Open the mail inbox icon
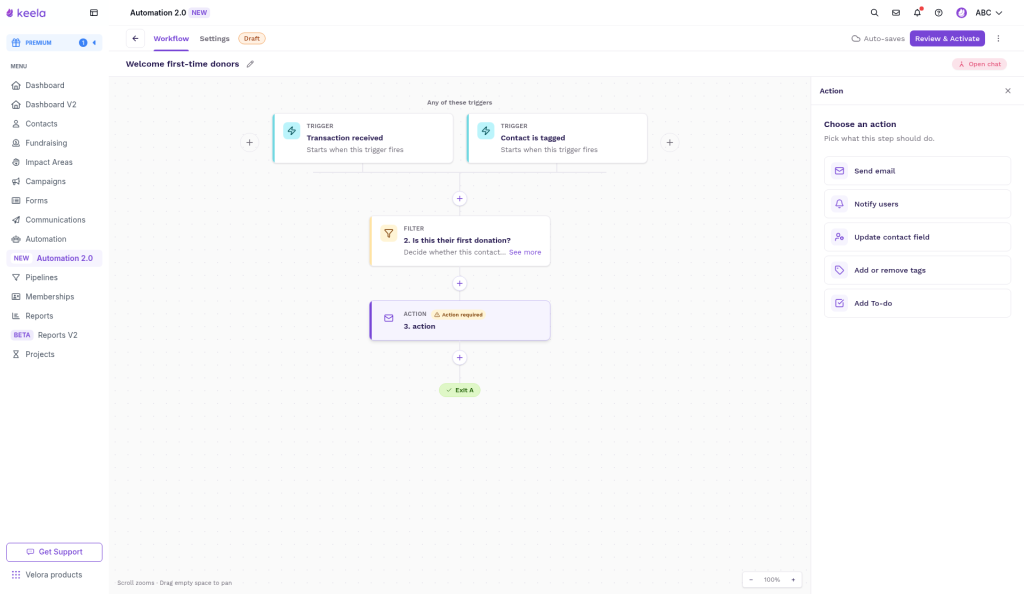Viewport: 1024px width, 594px height. coord(896,12)
